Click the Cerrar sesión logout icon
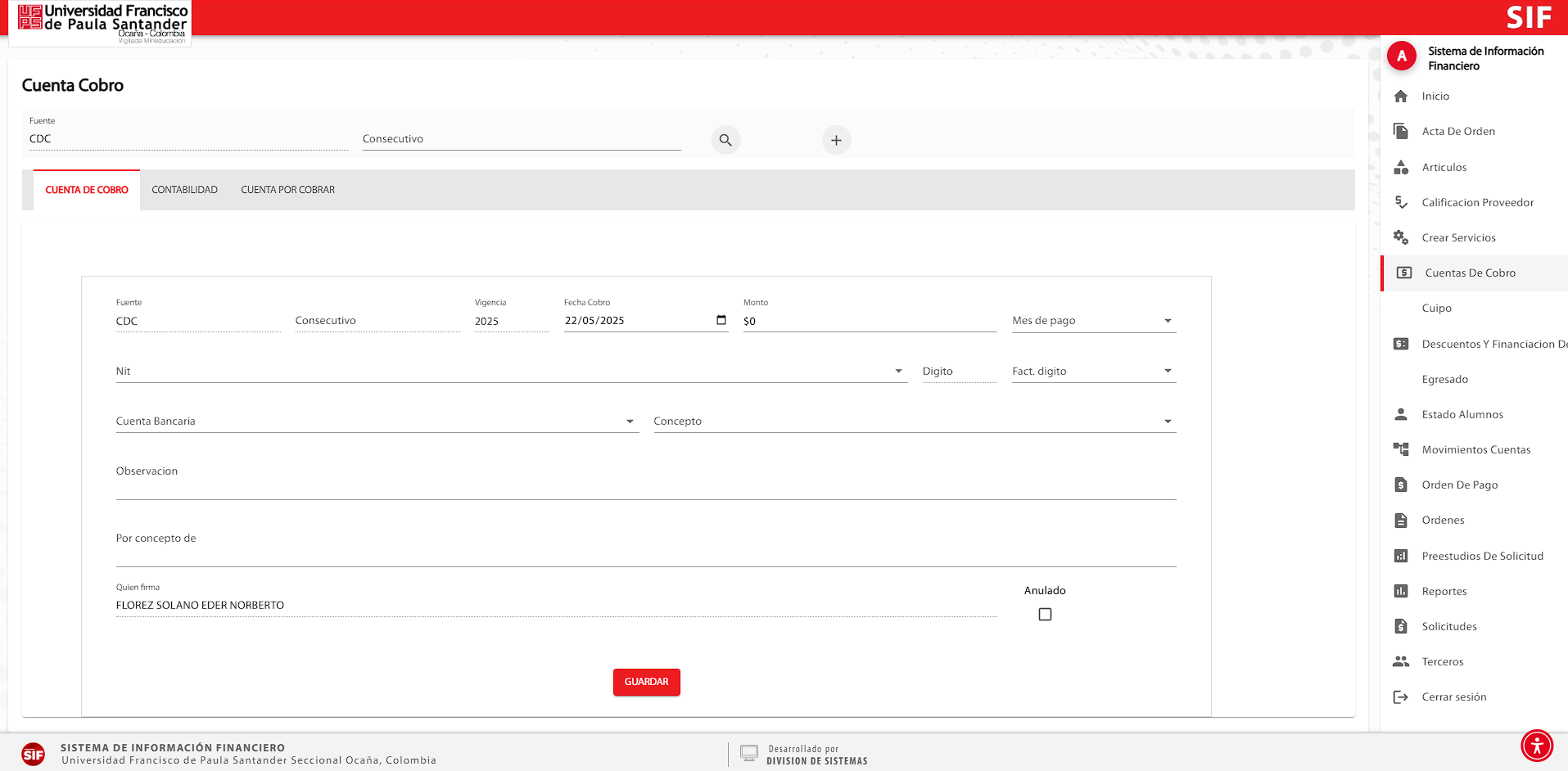The image size is (1568, 771). tap(1401, 697)
